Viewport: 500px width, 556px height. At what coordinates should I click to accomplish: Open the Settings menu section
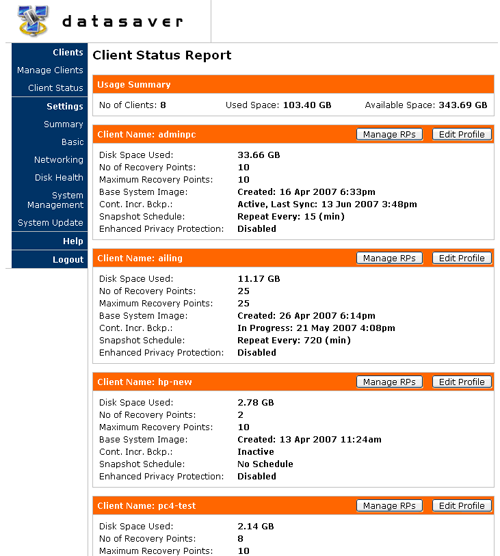click(x=65, y=106)
